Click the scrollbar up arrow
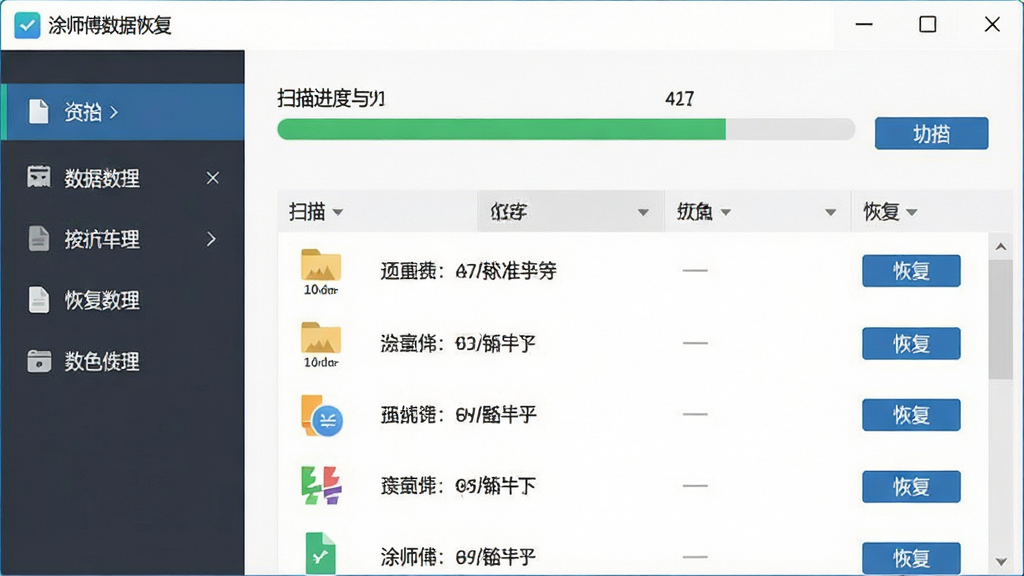The height and width of the screenshot is (576, 1024). coord(1000,247)
